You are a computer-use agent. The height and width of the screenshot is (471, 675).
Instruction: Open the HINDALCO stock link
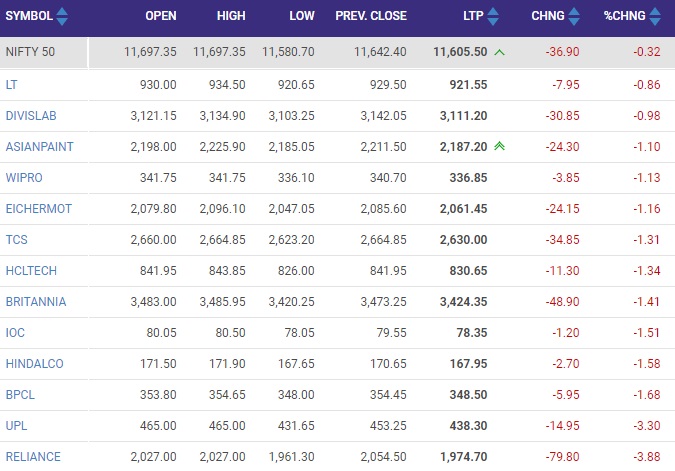coord(34,363)
